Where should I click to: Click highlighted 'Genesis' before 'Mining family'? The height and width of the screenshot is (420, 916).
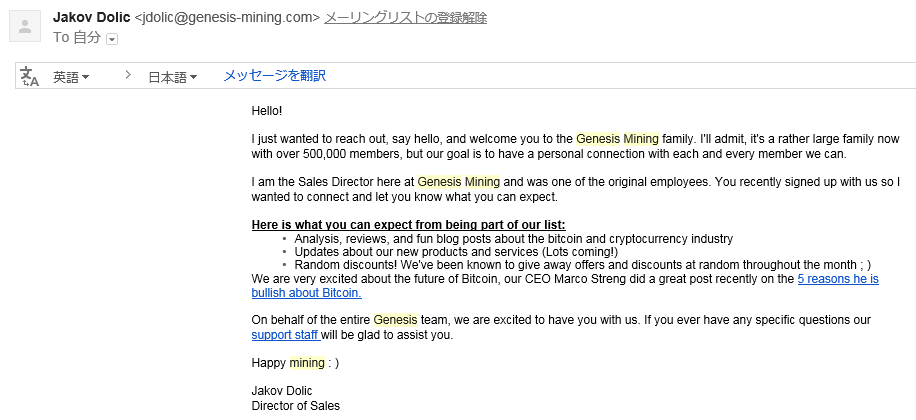(598, 139)
